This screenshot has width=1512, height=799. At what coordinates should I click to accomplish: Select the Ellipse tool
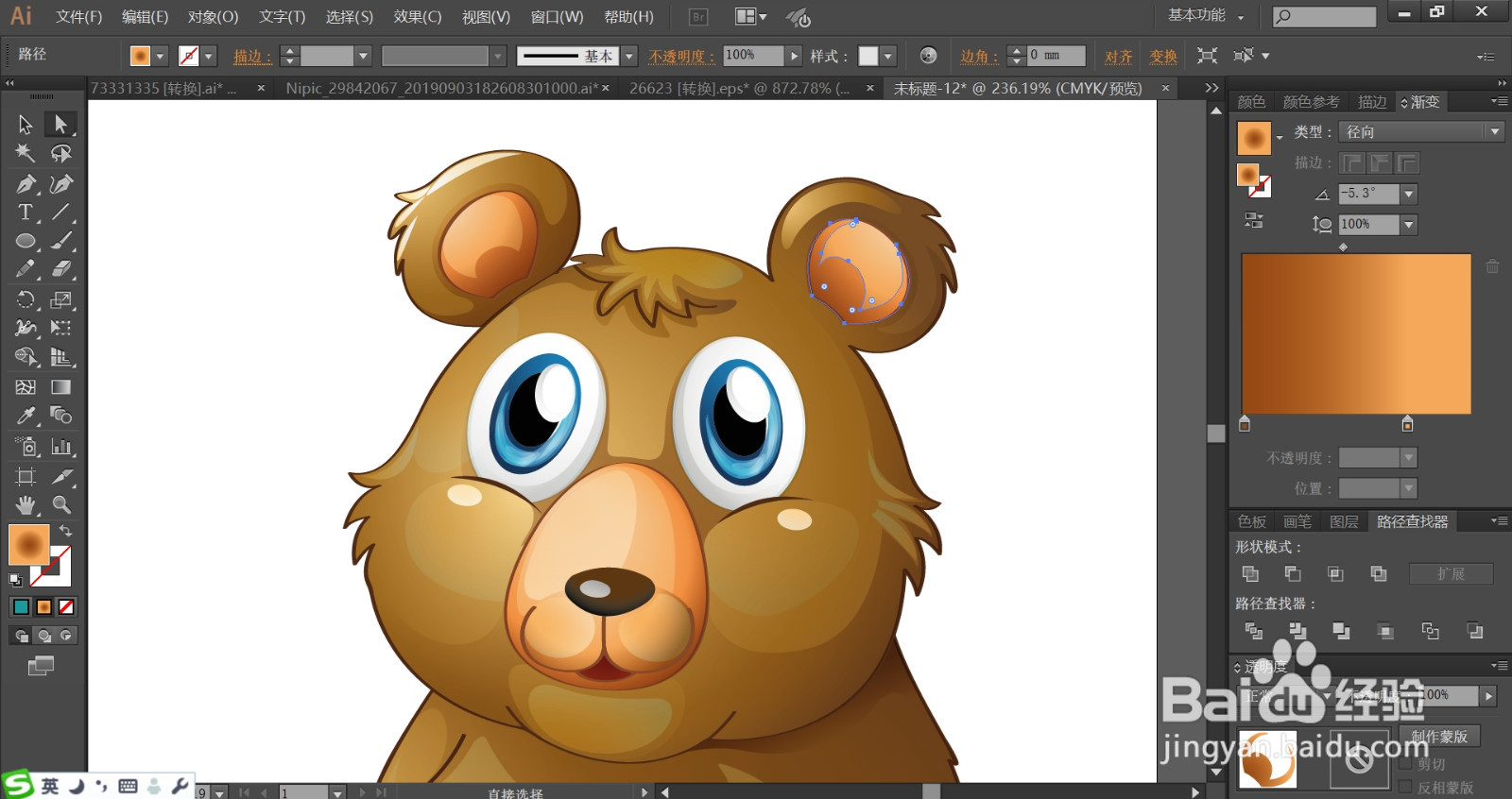(26, 241)
